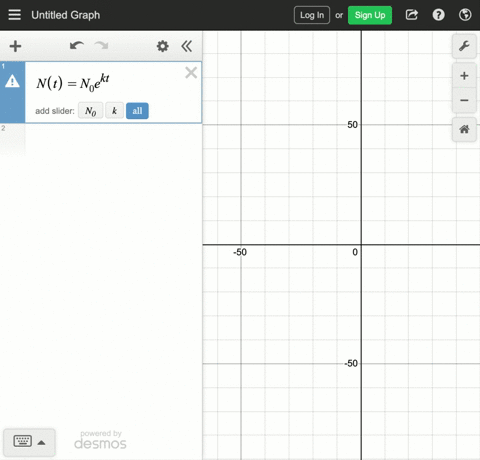Open expression list settings gear
The height and width of the screenshot is (460, 480).
[x=162, y=46]
